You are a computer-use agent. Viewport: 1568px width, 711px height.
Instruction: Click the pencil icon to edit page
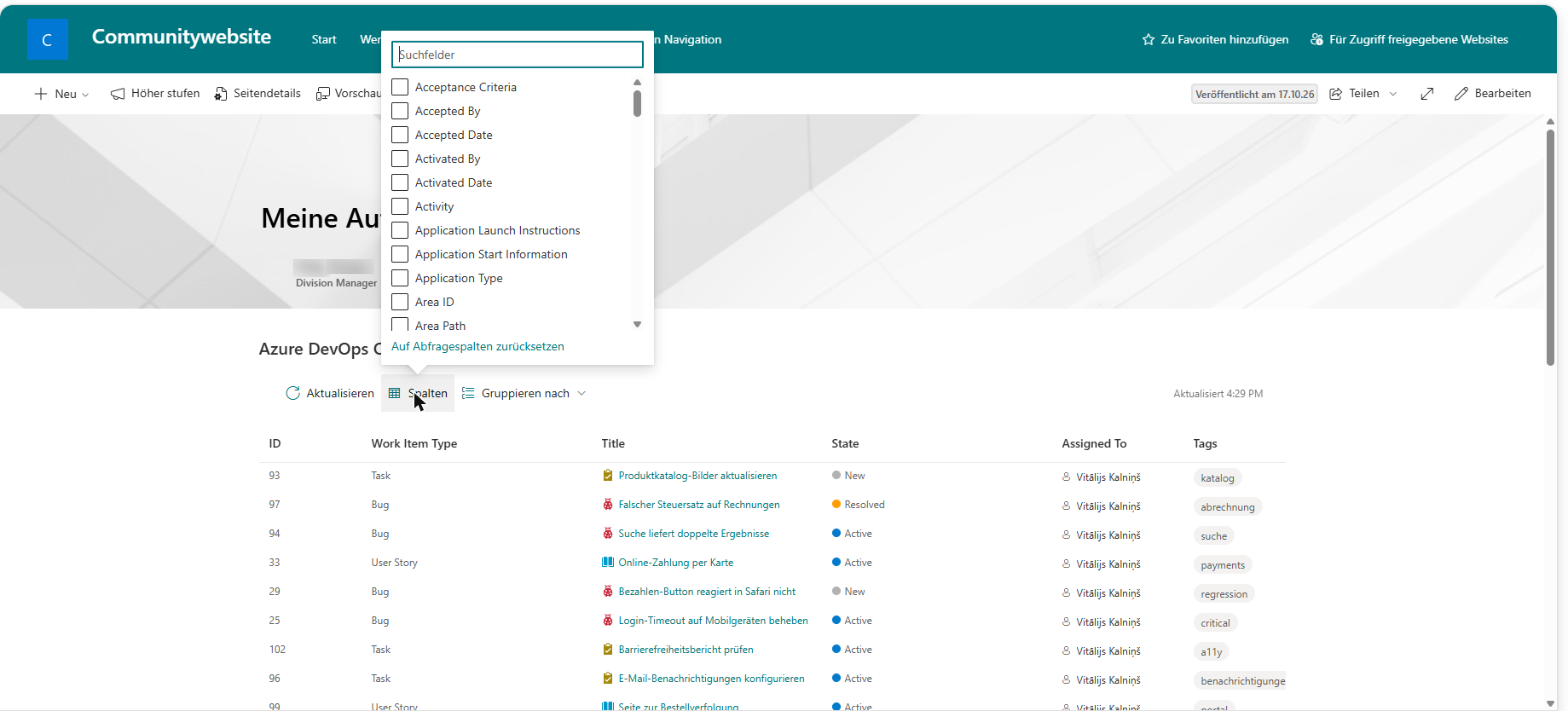[1461, 94]
